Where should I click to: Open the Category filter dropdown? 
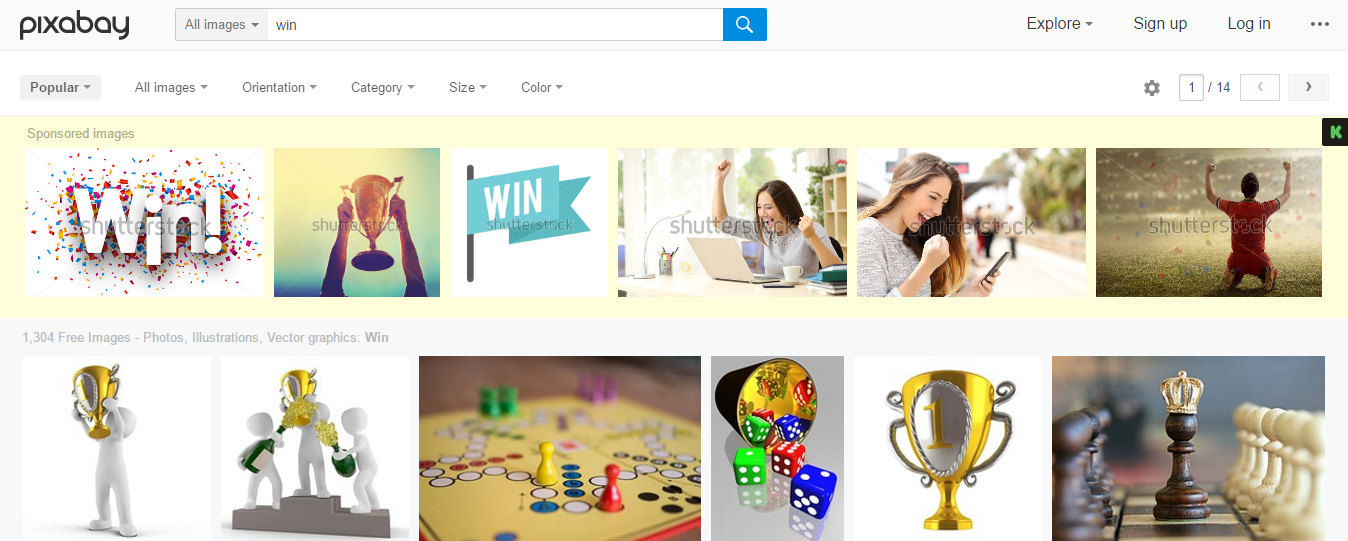[382, 87]
